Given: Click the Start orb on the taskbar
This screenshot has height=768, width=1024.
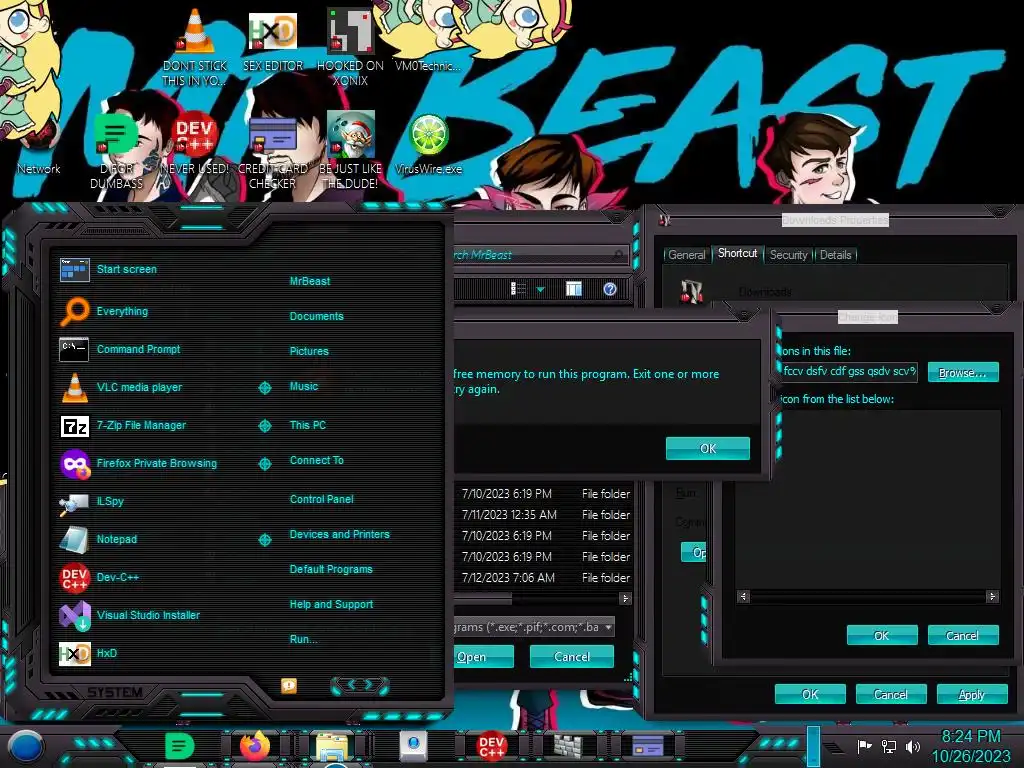Looking at the screenshot, I should coord(24,746).
